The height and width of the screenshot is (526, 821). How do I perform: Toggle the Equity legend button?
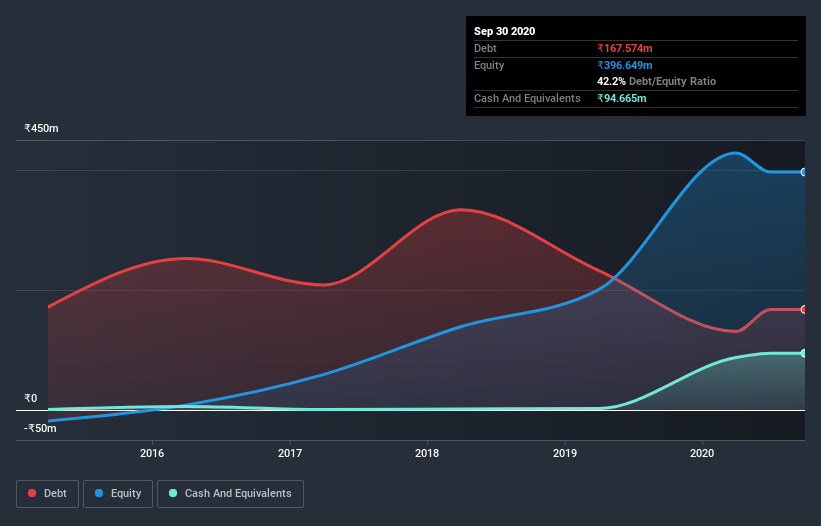(118, 494)
